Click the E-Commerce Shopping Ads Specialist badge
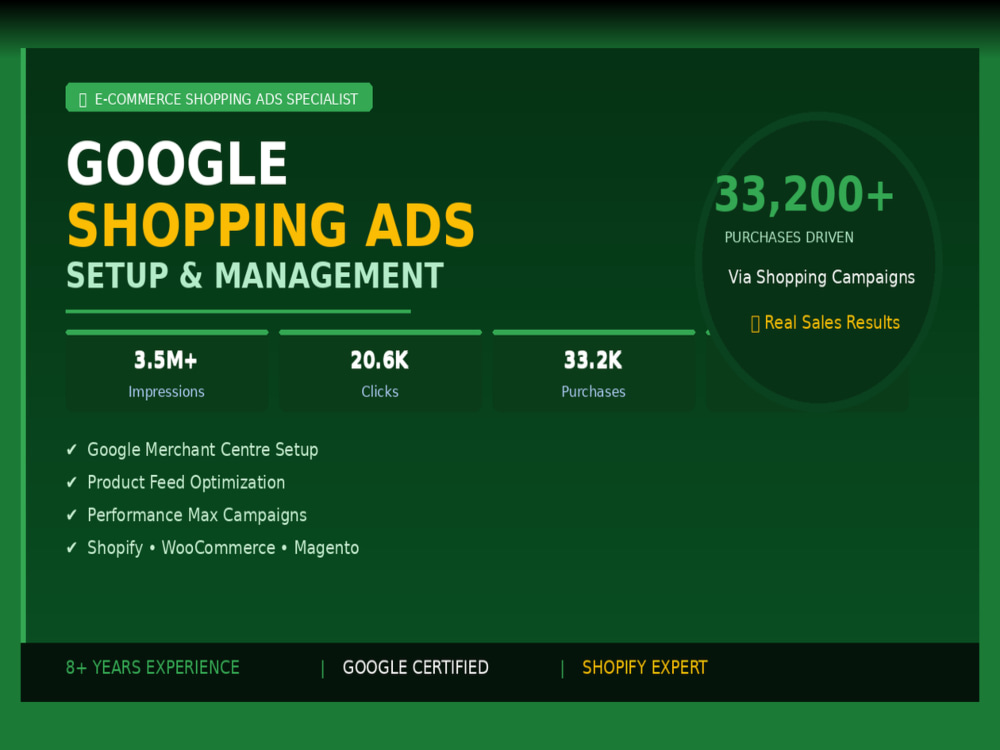The image size is (1000, 750). coord(219,98)
